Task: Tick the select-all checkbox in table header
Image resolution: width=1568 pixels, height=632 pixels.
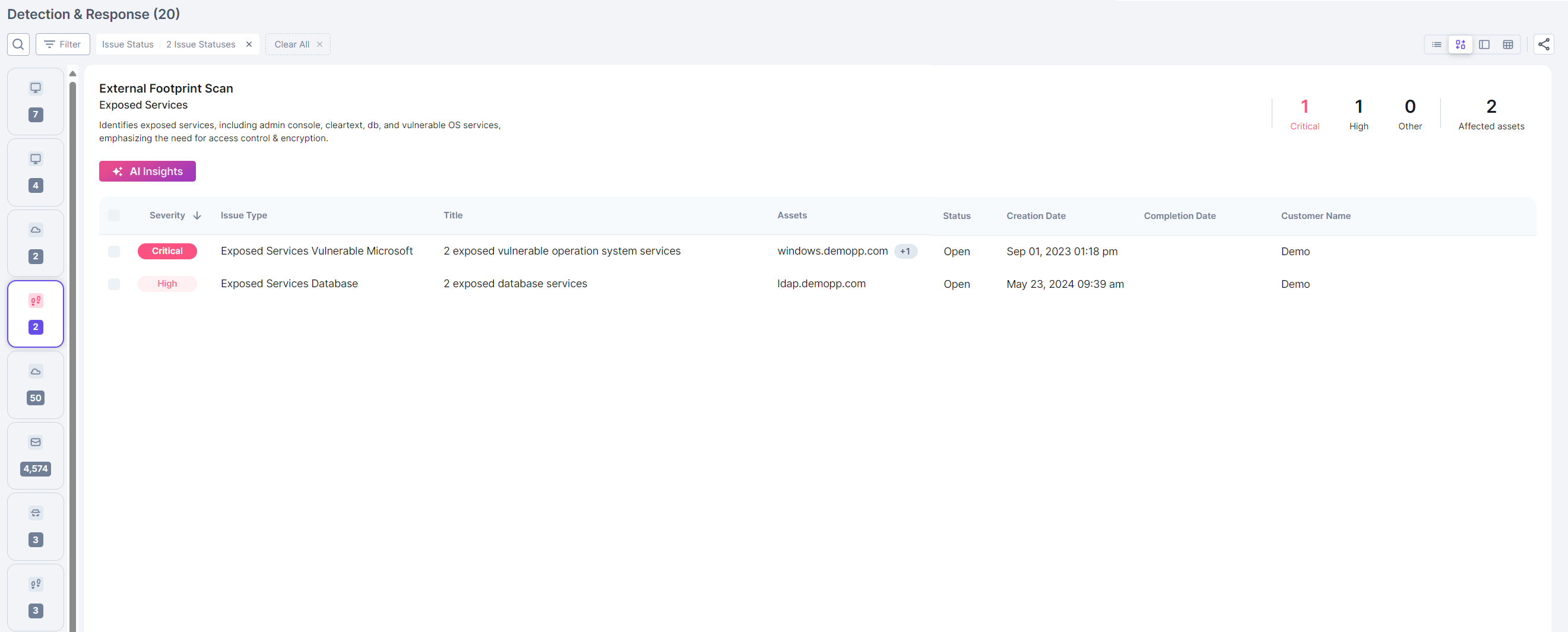Action: (x=114, y=215)
